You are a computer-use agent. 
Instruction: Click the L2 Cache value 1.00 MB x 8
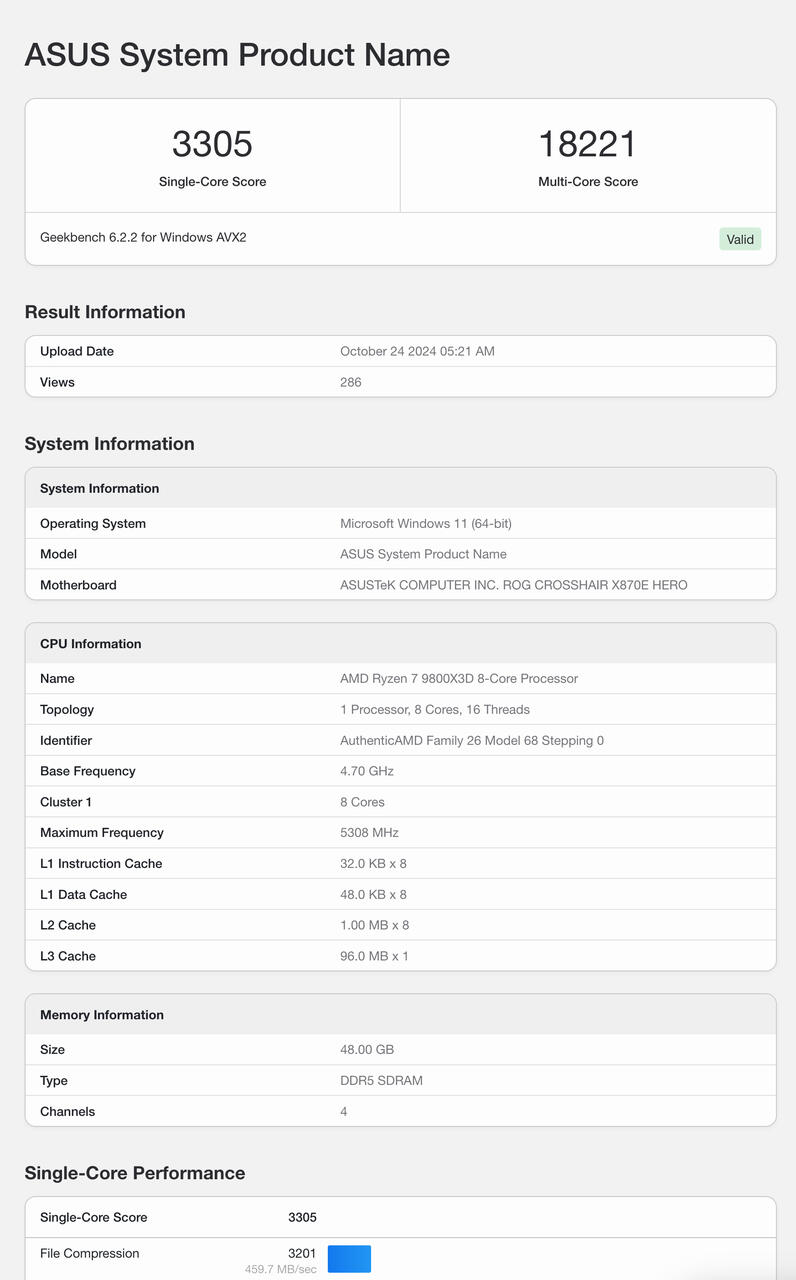375,925
